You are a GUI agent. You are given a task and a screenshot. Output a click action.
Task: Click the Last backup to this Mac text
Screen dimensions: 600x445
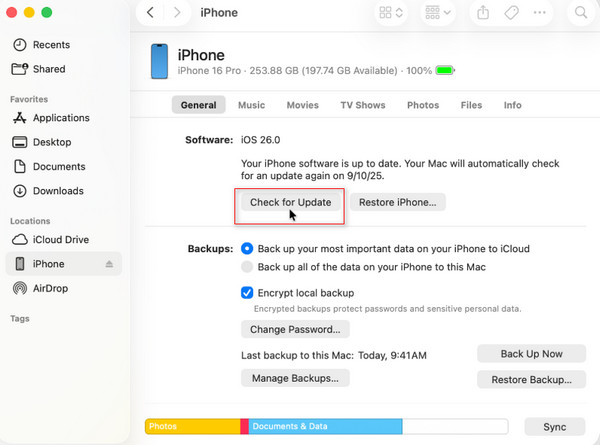(x=334, y=355)
